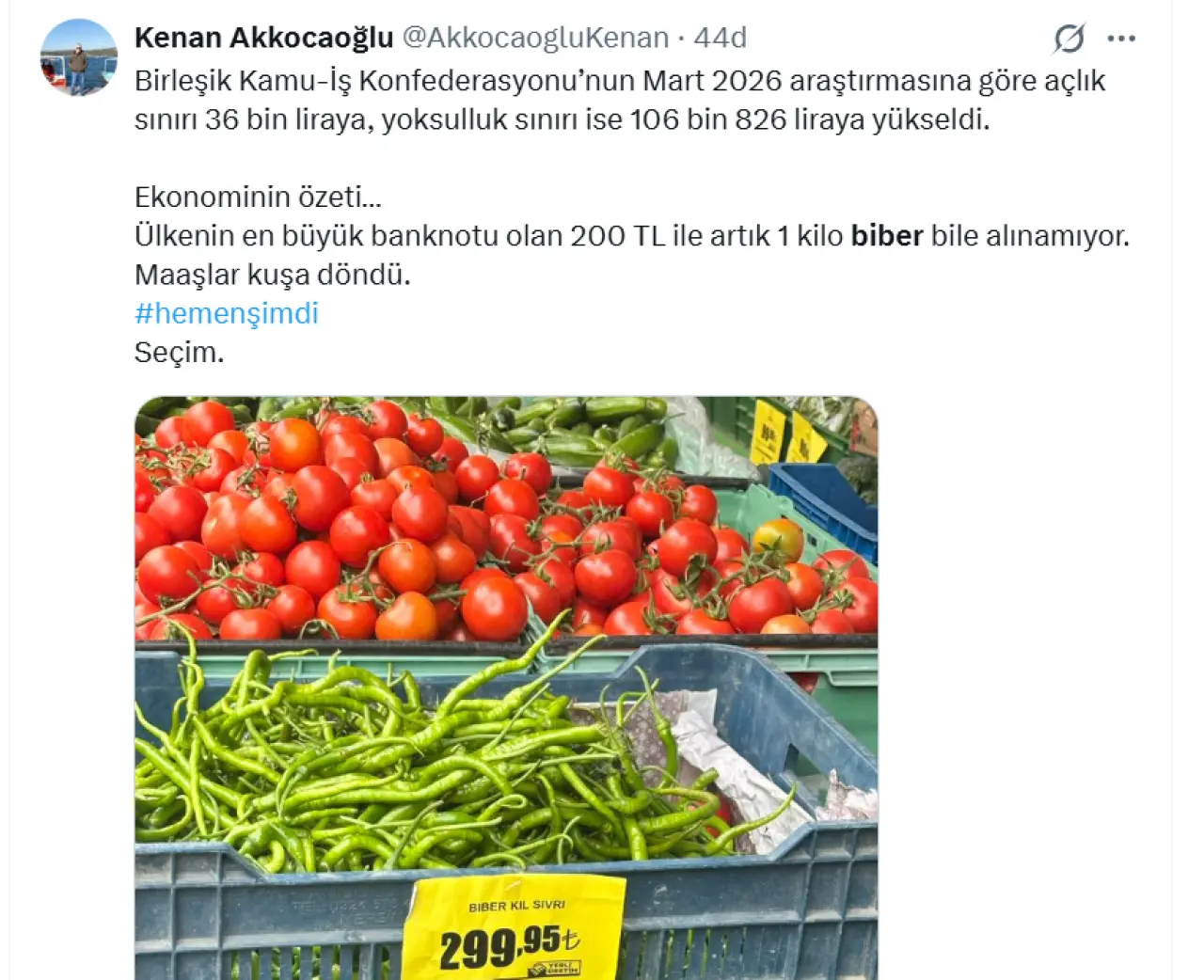This screenshot has width=1204, height=980.
Task: Open the @AkkocaogluKenan handle link
Action: pos(535,38)
